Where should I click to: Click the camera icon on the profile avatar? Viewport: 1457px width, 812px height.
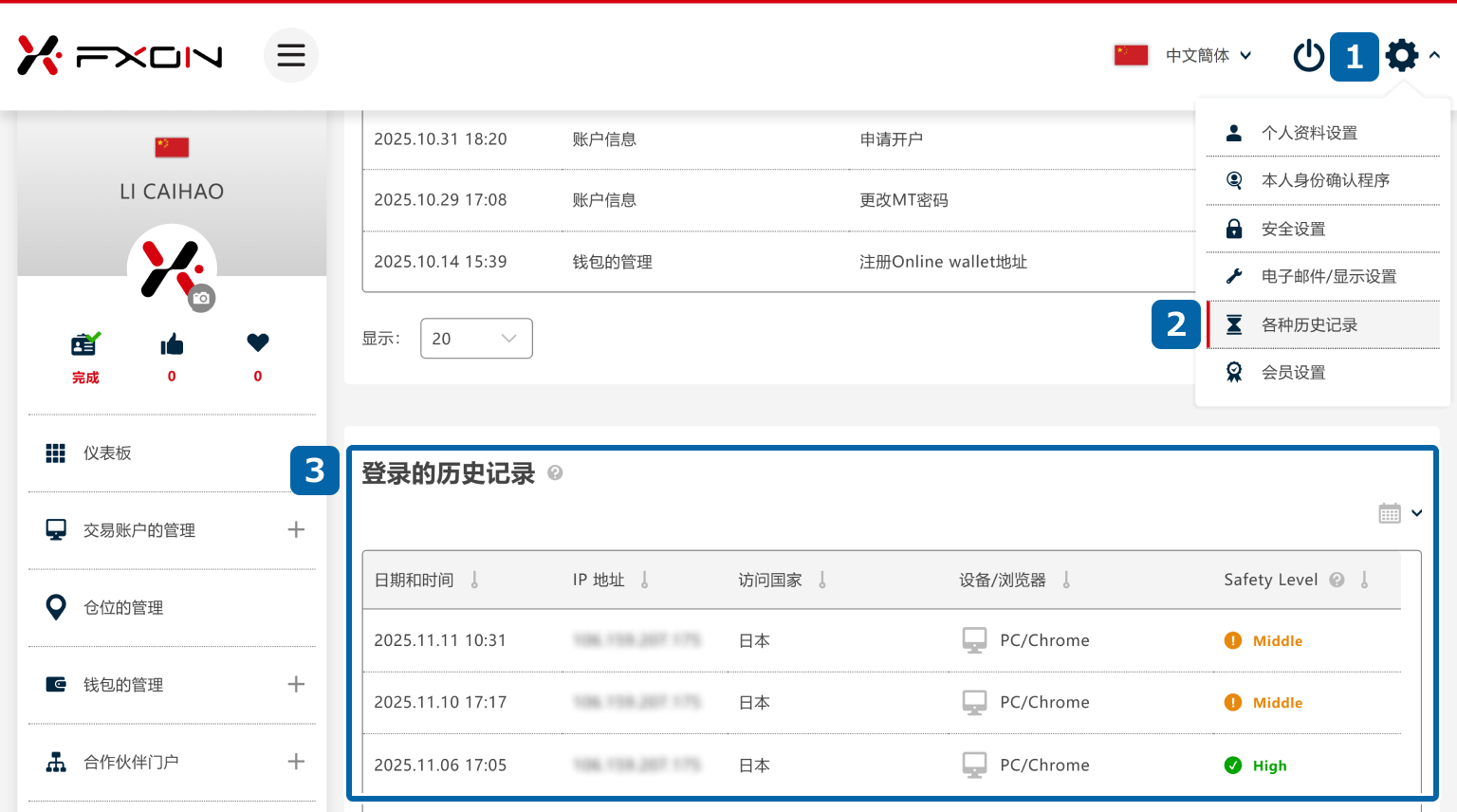199,297
